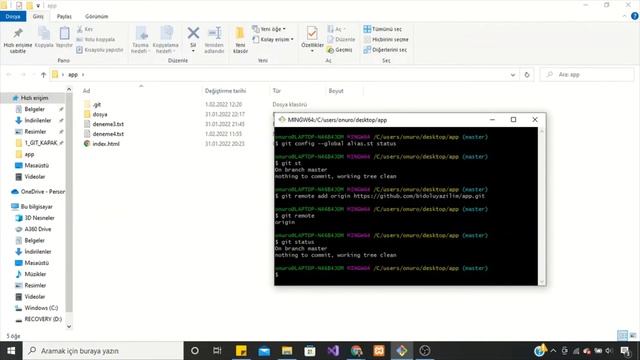Sort files by the Ad column header
Image resolution: width=640 pixels, height=360 pixels.
coord(87,91)
